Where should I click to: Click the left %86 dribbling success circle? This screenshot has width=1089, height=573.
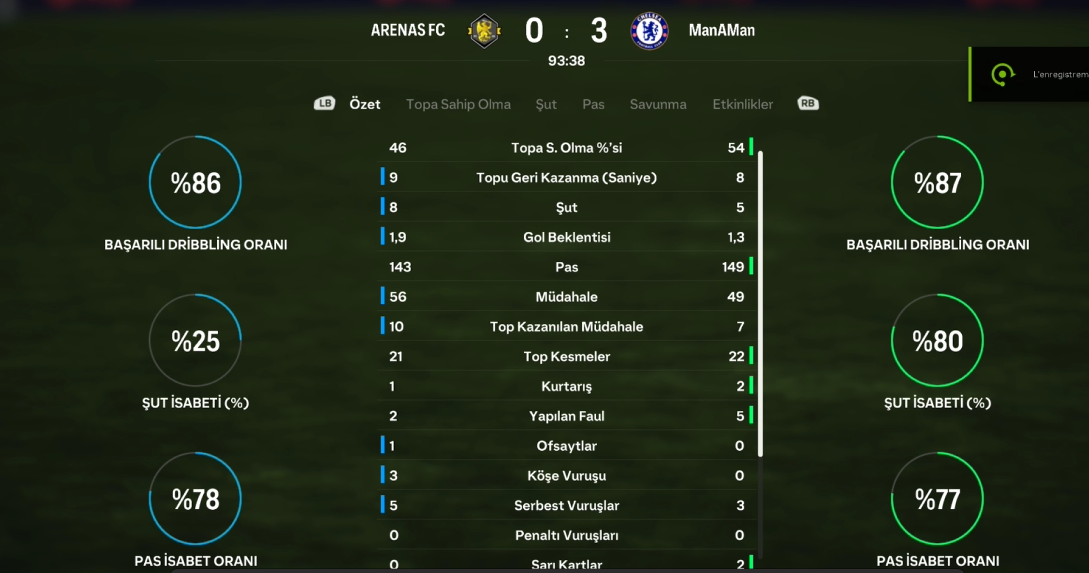(195, 182)
